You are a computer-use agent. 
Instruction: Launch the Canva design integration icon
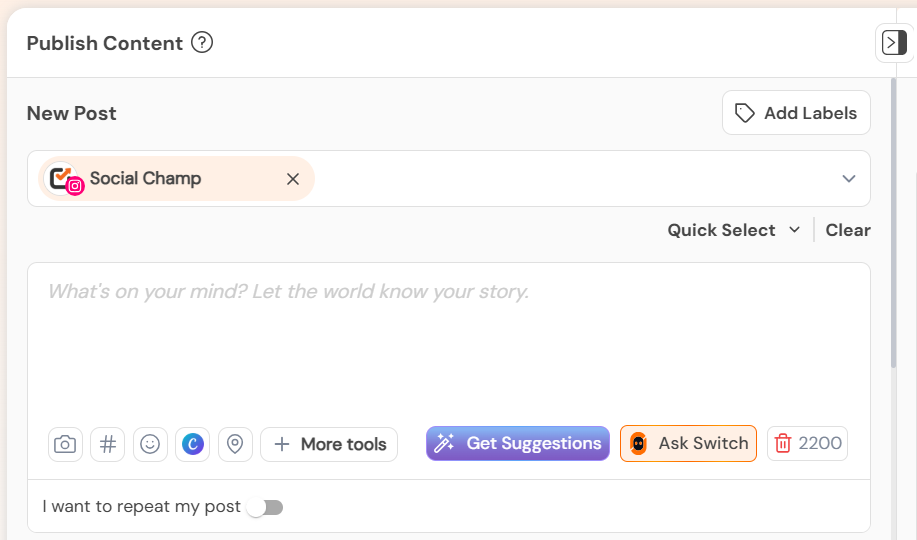coord(192,445)
